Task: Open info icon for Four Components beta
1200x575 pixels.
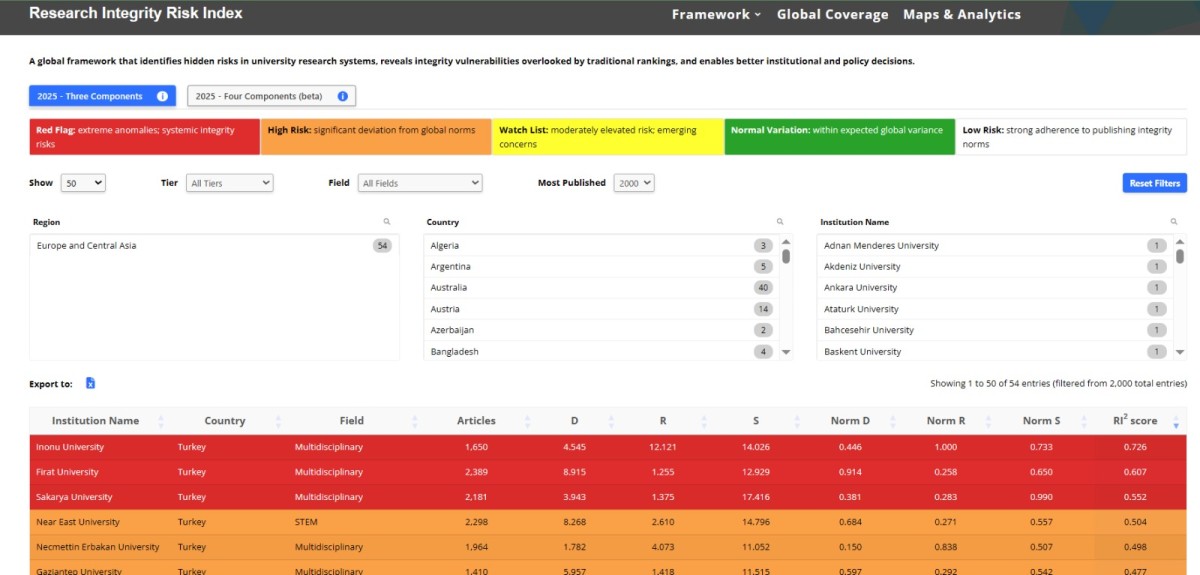Action: click(x=342, y=96)
